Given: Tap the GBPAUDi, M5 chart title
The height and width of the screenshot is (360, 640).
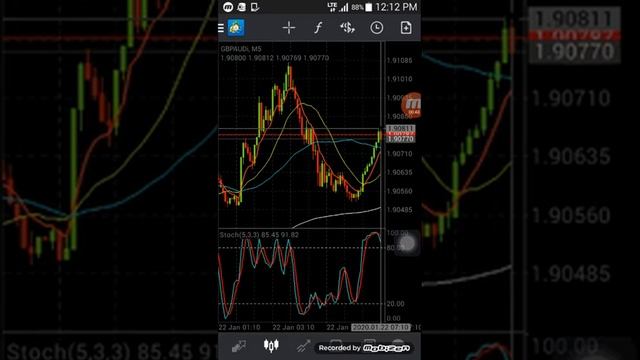Looking at the screenshot, I should pos(241,49).
